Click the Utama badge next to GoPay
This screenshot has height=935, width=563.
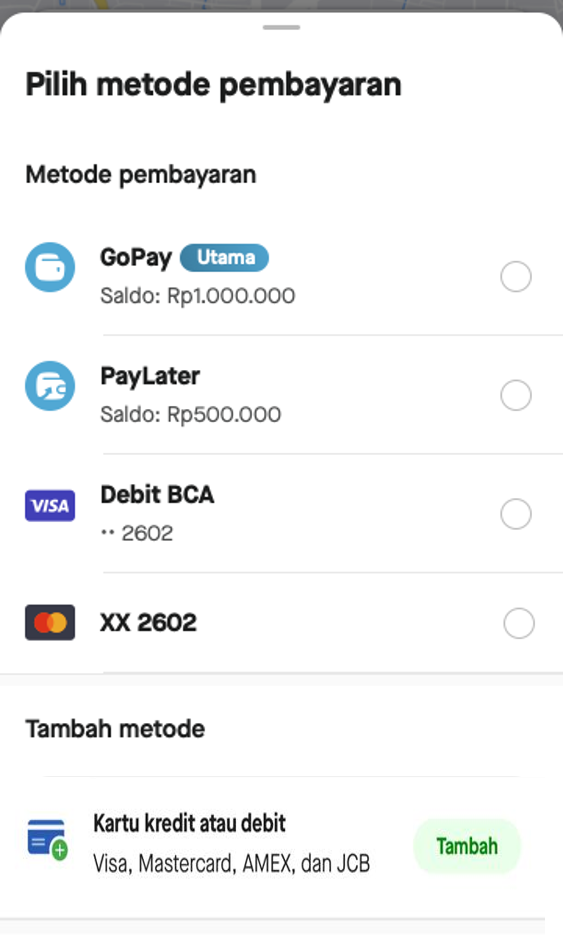tap(224, 258)
